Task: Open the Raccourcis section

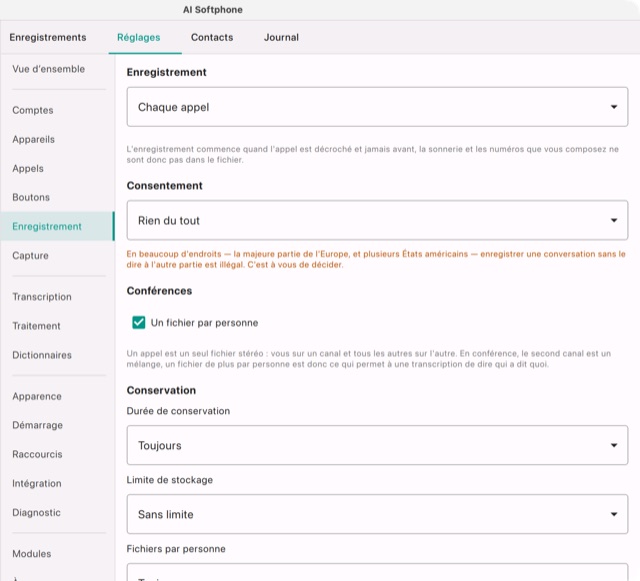Action: pyautogui.click(x=37, y=454)
